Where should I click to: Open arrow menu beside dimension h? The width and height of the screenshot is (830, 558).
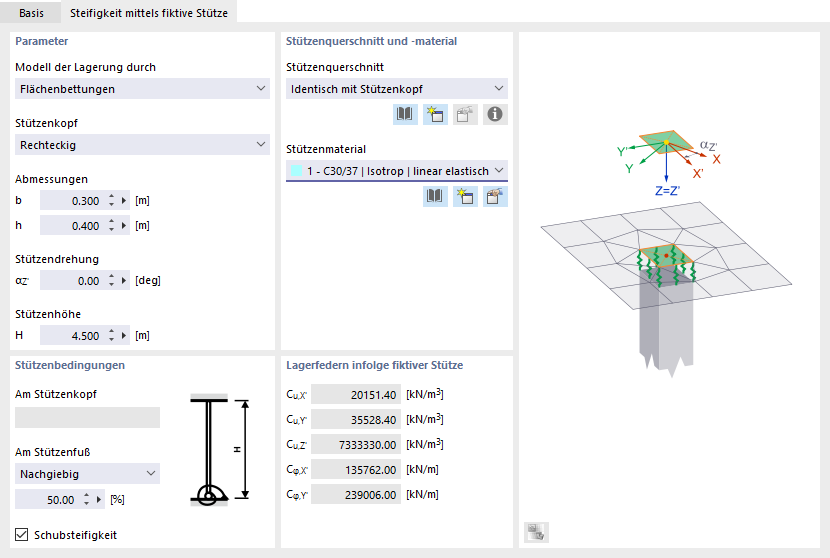124,226
